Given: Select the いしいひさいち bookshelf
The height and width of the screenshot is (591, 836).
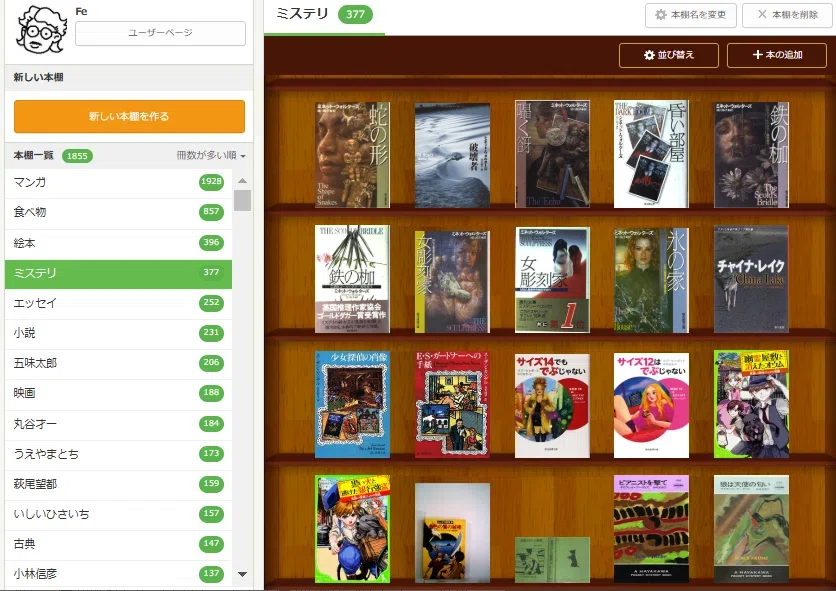Looking at the screenshot, I should coord(118,514).
